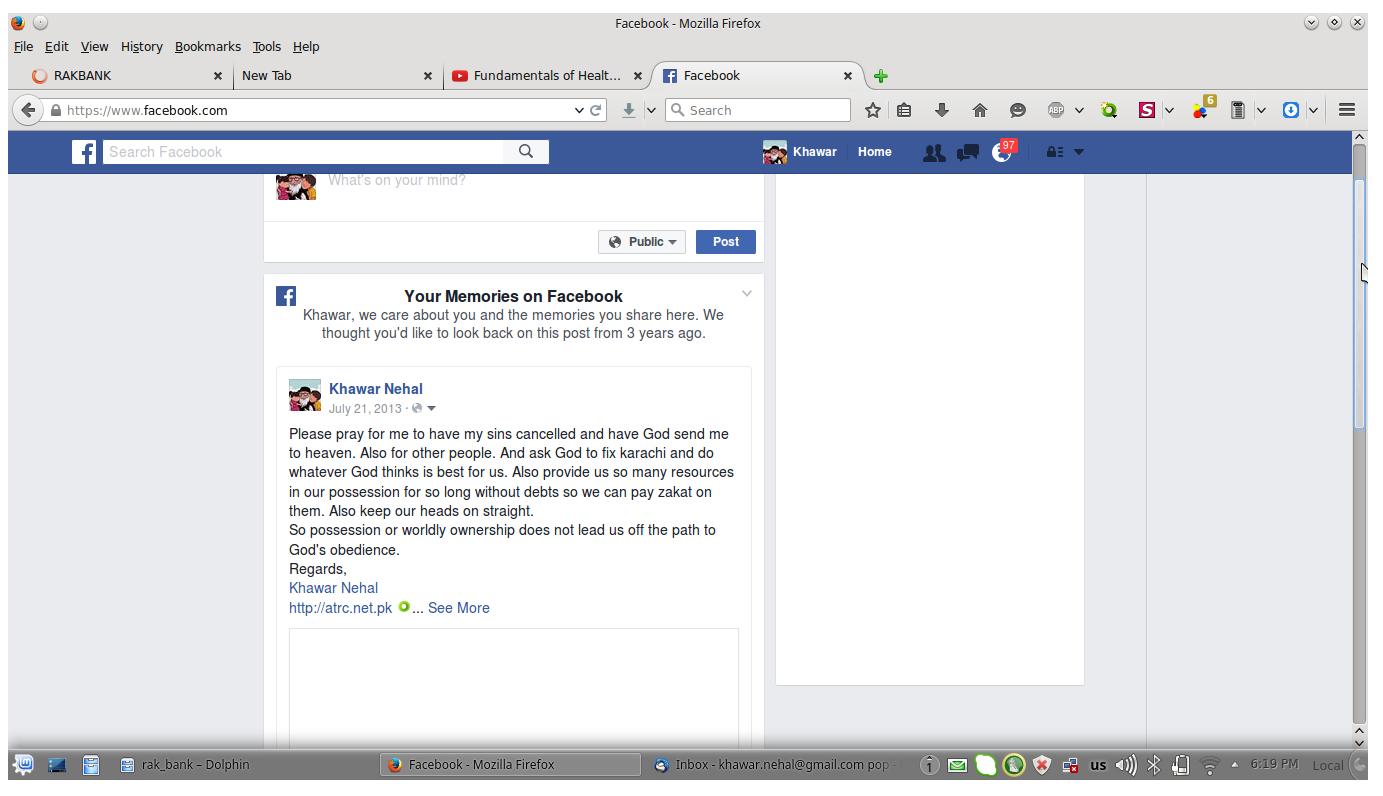Click the show desktop icon in the taskbar

[57, 765]
